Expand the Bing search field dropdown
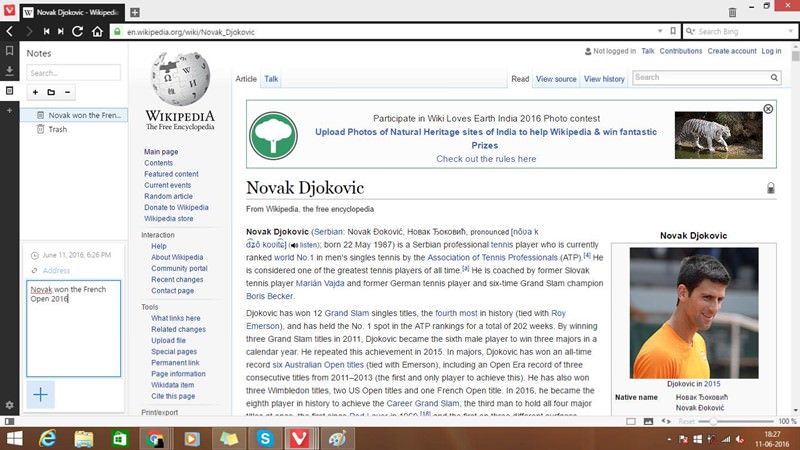The height and width of the screenshot is (450, 800). coord(790,31)
